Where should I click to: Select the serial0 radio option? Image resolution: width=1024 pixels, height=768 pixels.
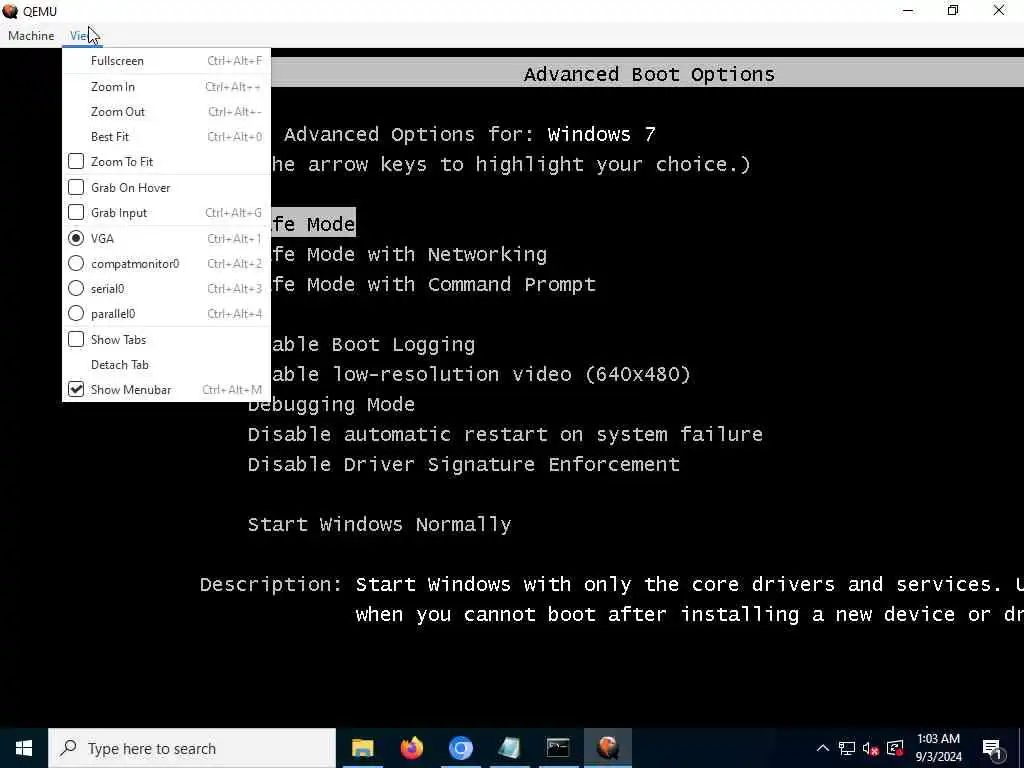point(76,288)
